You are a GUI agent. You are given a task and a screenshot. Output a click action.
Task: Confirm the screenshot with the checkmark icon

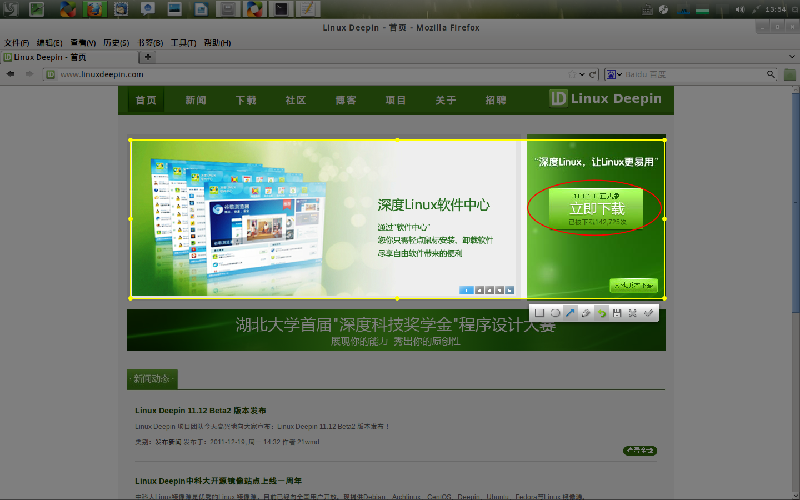coord(648,313)
